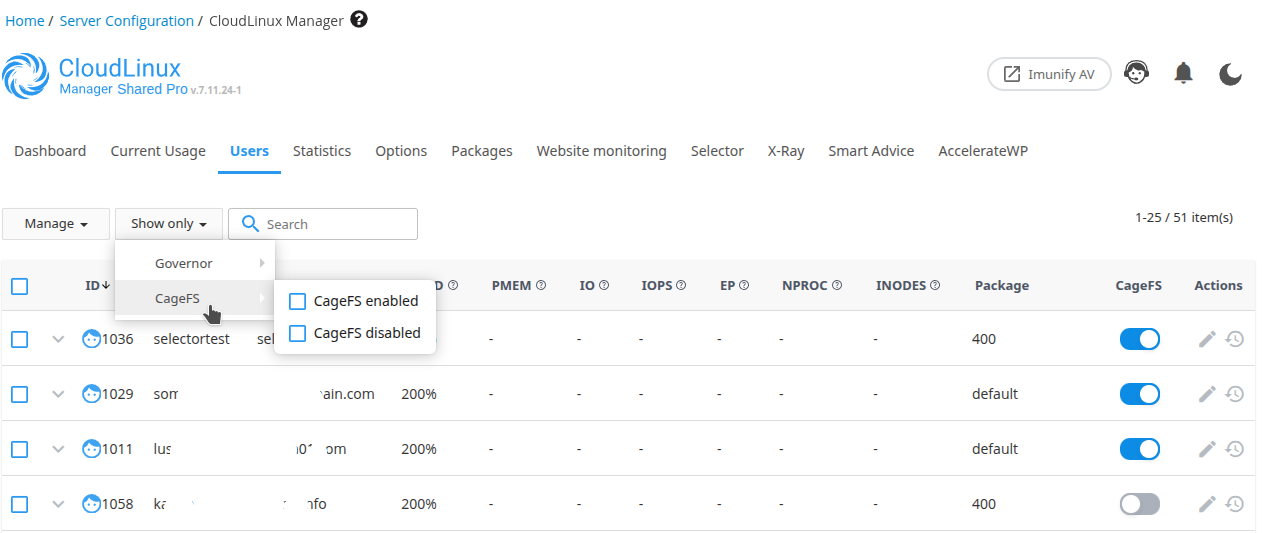1263x533 pixels.
Task: Edit limits for user 1058
Action: [1207, 504]
